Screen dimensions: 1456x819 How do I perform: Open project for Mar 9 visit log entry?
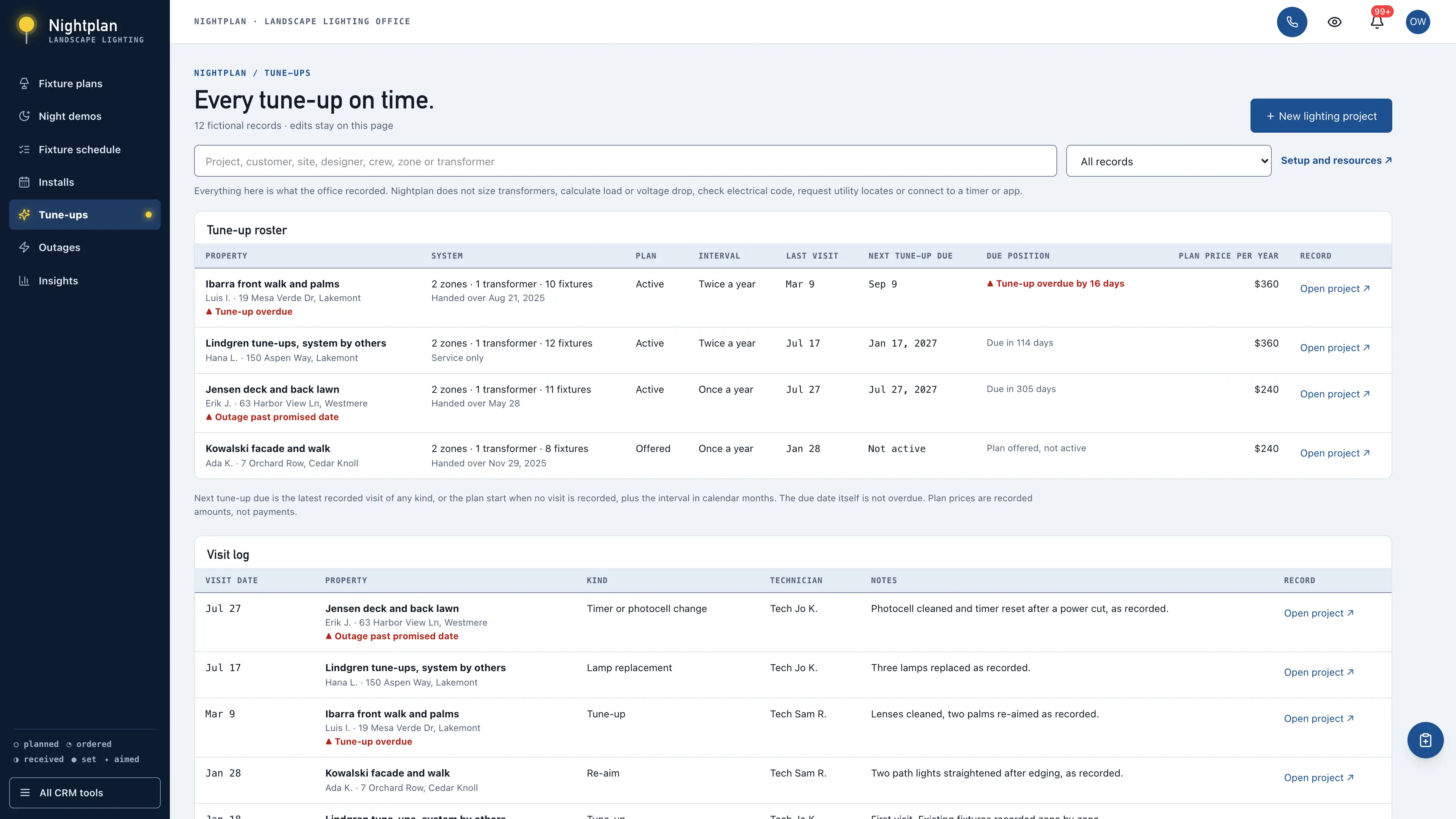click(x=1319, y=719)
